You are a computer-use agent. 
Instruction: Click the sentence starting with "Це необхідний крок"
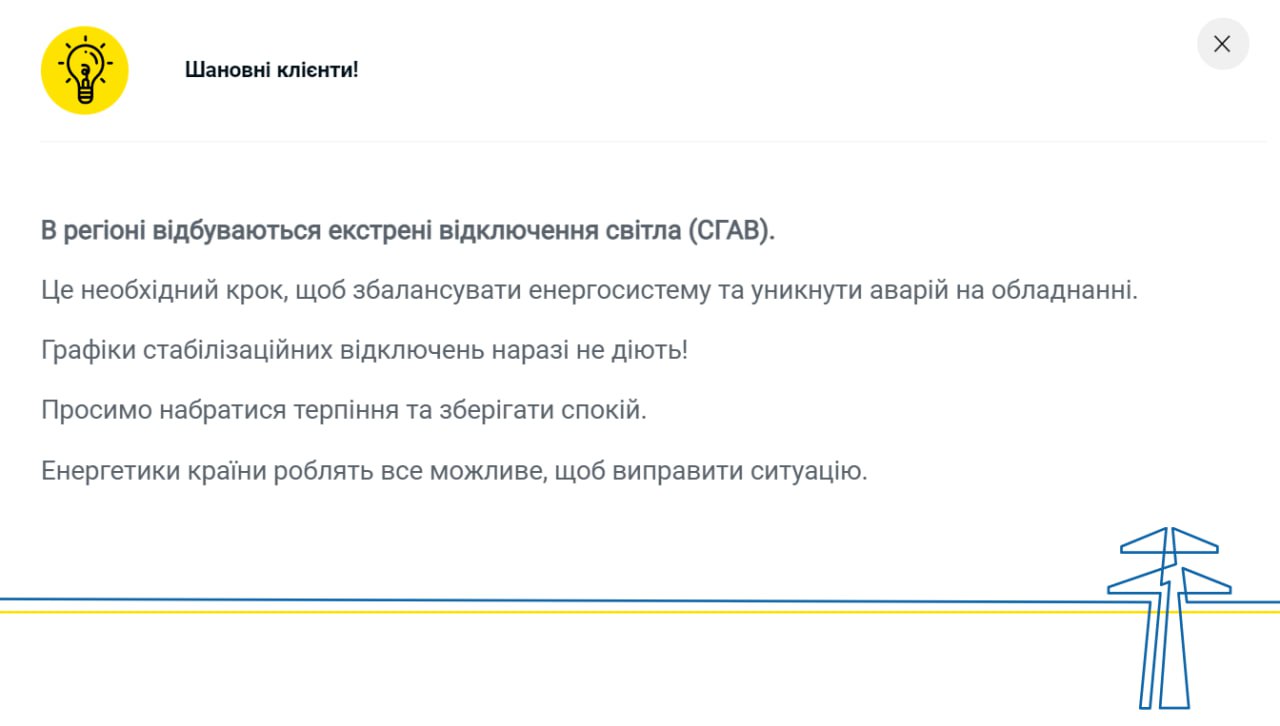tap(590, 291)
